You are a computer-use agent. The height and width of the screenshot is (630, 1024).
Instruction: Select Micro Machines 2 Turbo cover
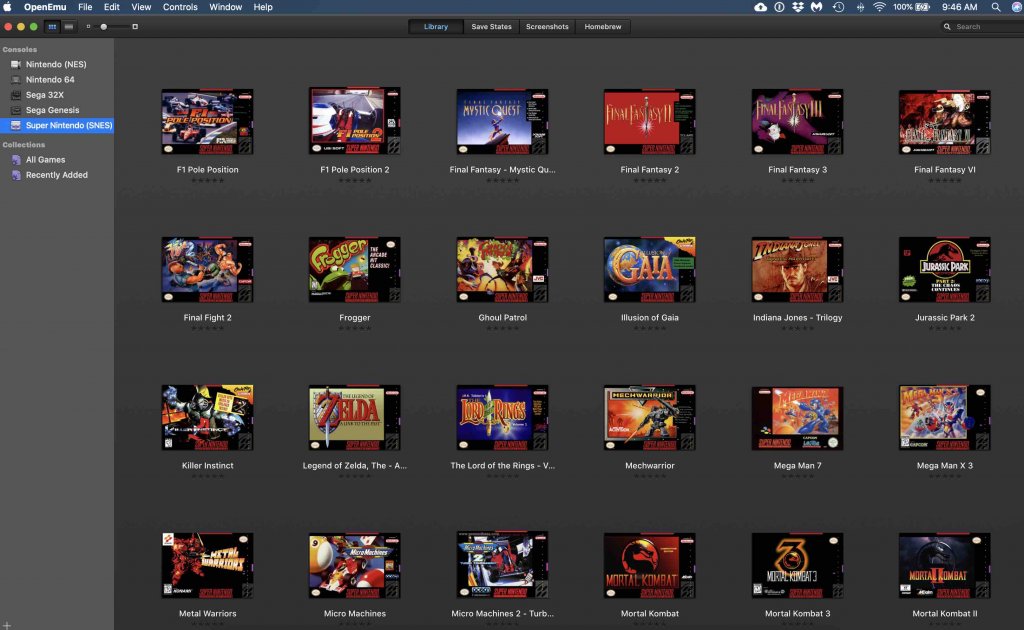point(502,565)
